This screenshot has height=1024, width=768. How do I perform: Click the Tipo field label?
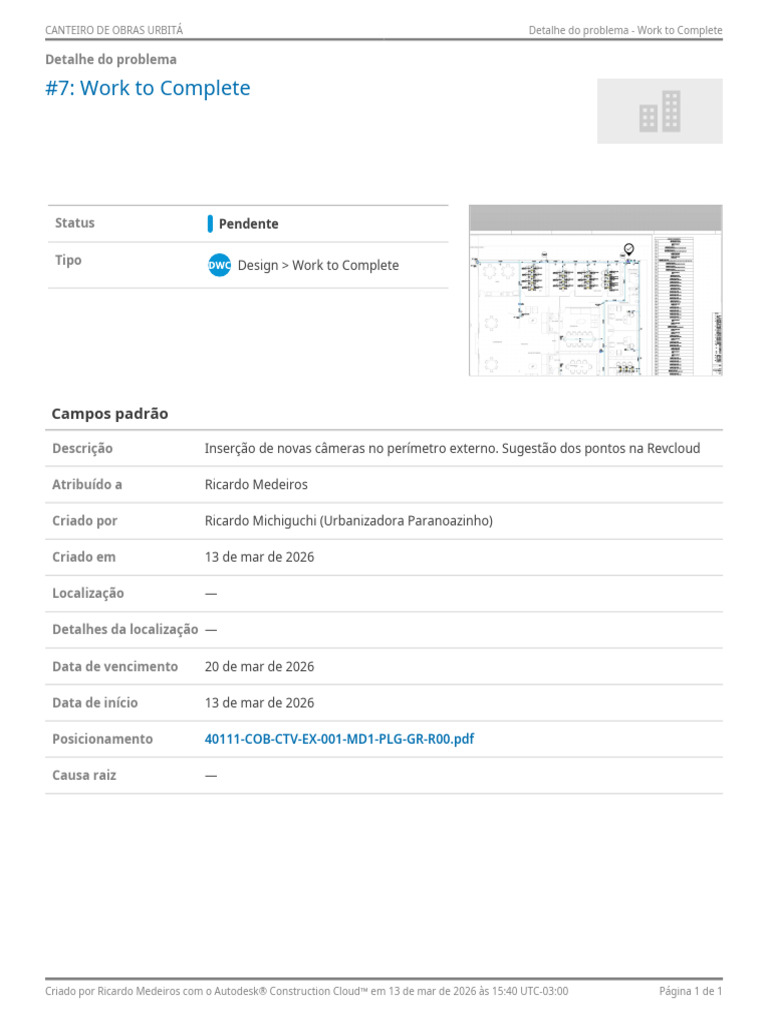[x=68, y=260]
